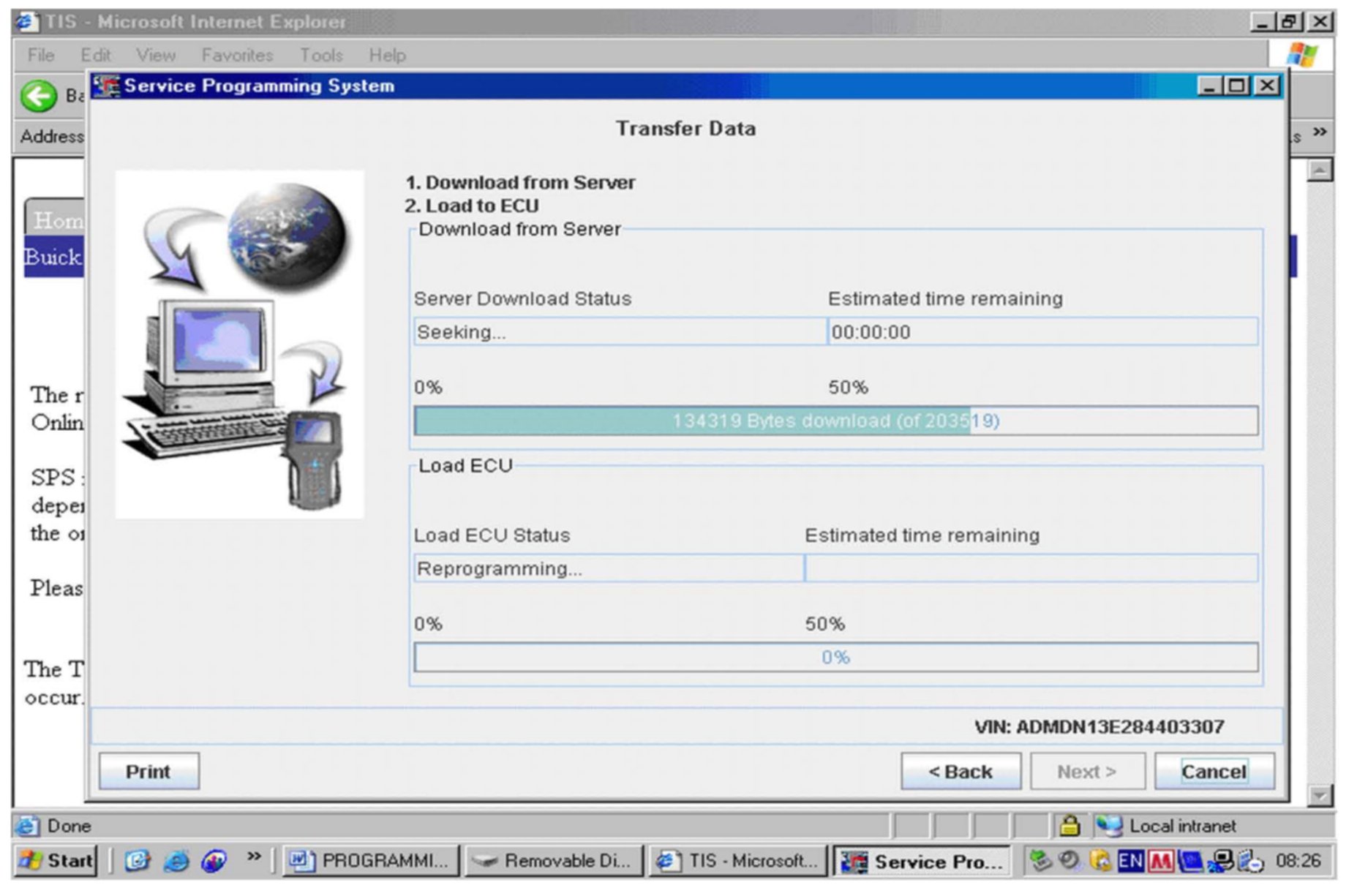The height and width of the screenshot is (896, 1357).
Task: Click the first quick launch desktop icon
Action: pos(137,861)
